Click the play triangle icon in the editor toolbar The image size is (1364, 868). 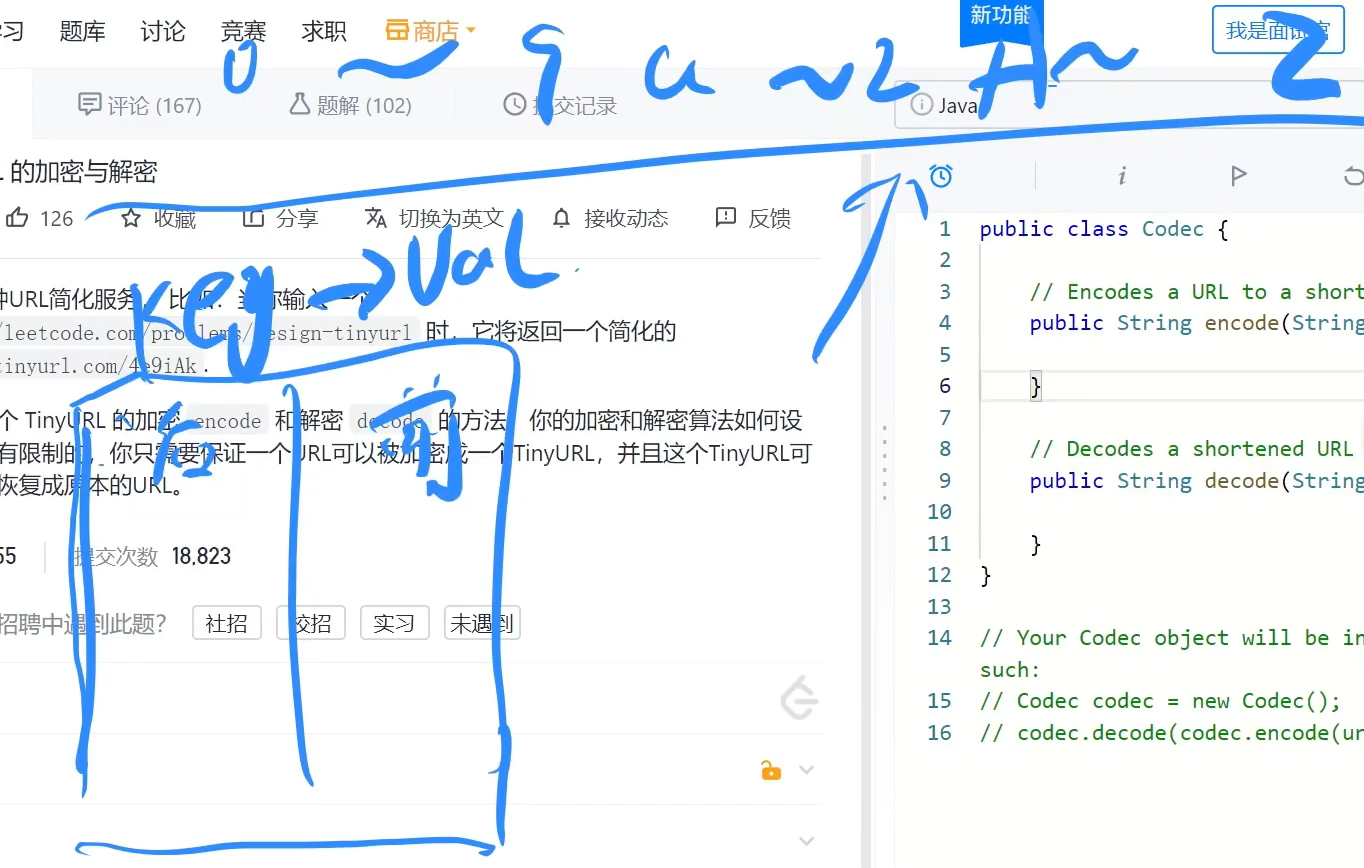(1238, 176)
